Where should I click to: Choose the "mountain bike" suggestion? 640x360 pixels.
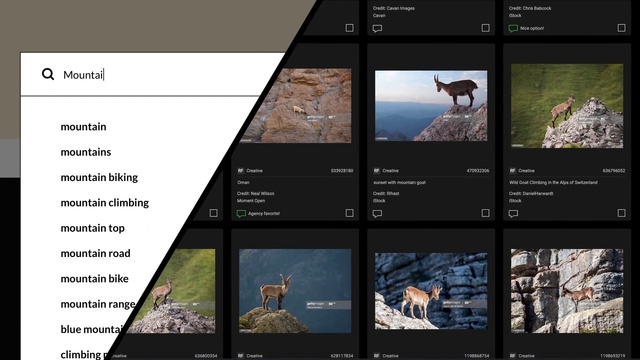(94, 278)
